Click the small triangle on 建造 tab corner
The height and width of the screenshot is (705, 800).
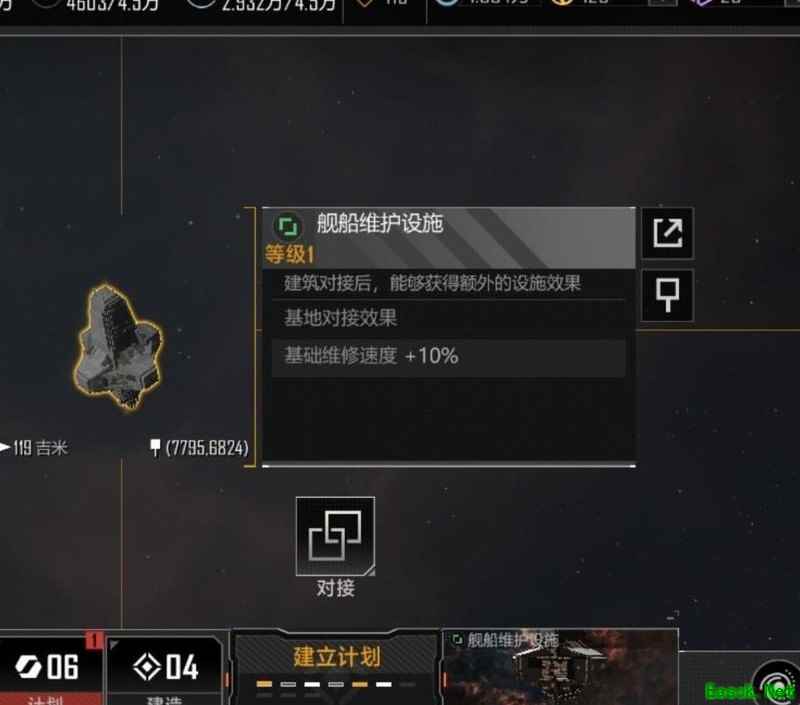click(113, 645)
